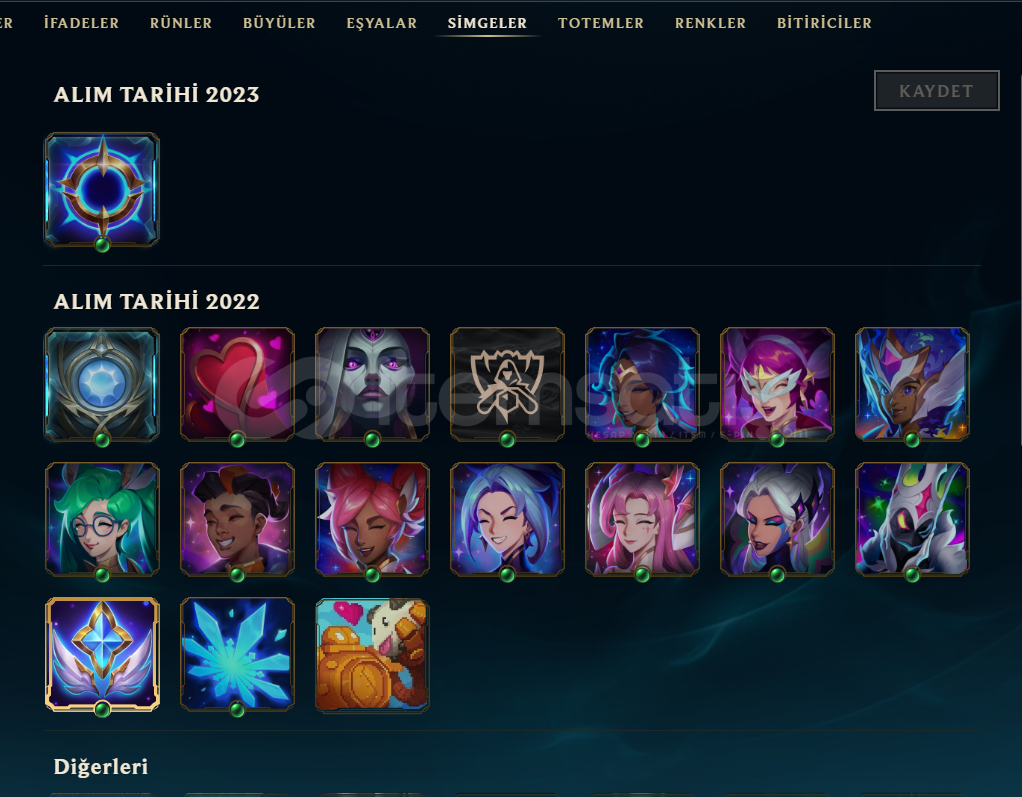Pick the pale woman with purple eyes icon
This screenshot has width=1022, height=797.
(372, 384)
